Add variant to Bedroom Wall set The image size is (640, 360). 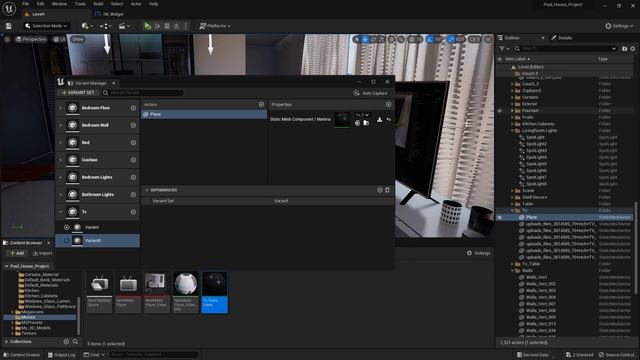tap(133, 125)
